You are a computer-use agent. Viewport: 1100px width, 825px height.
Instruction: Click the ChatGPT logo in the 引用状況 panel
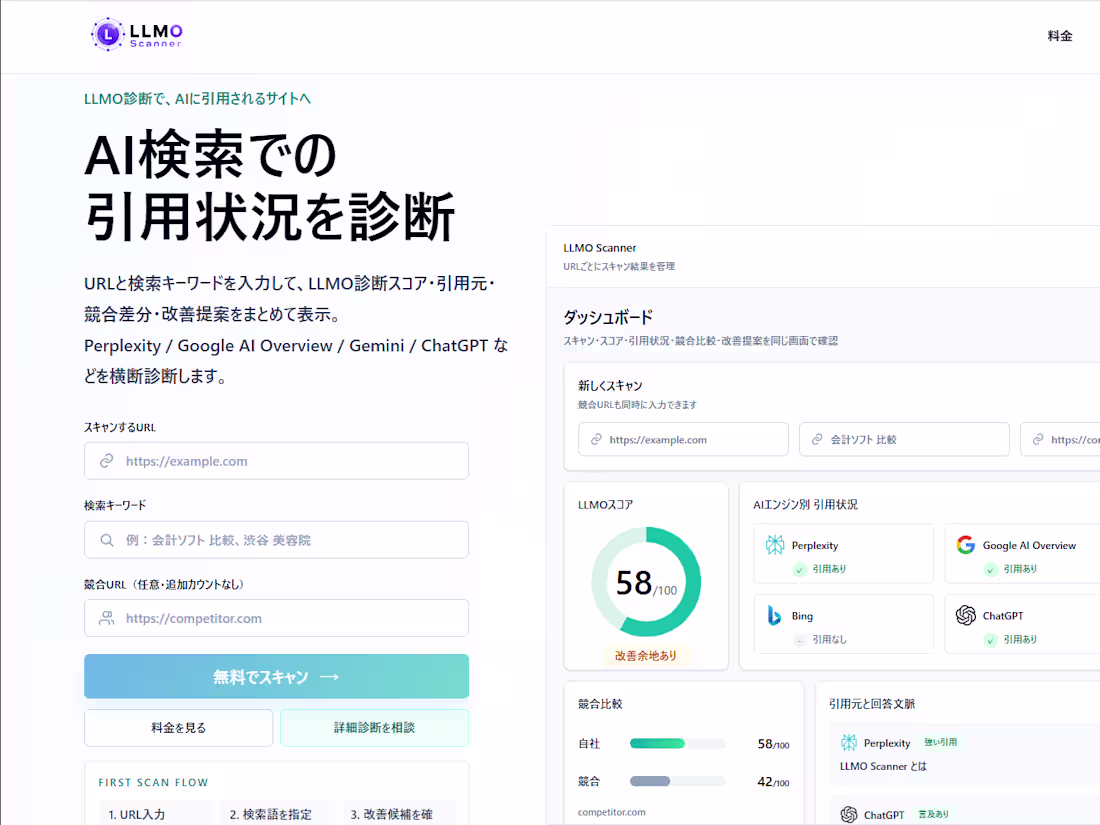click(966, 615)
